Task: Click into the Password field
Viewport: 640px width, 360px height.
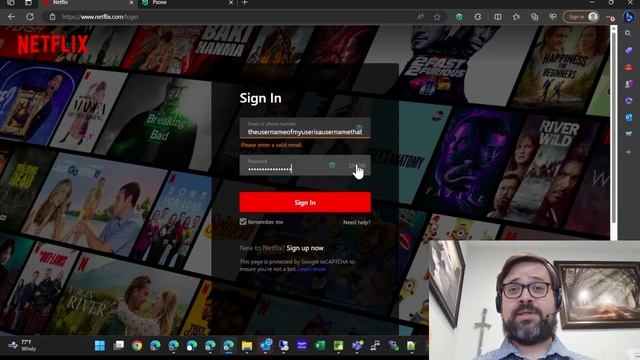Action: coord(305,165)
